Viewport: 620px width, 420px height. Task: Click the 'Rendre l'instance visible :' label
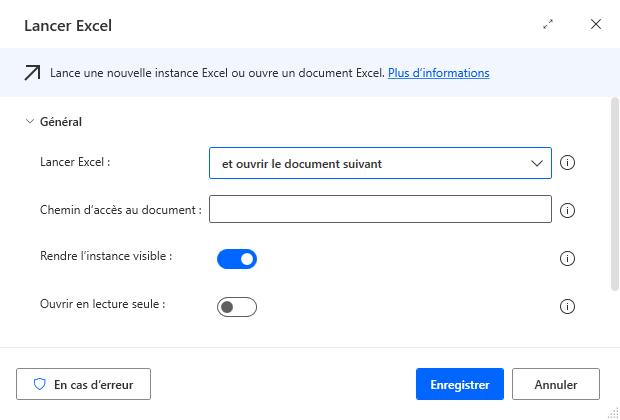coord(106,256)
